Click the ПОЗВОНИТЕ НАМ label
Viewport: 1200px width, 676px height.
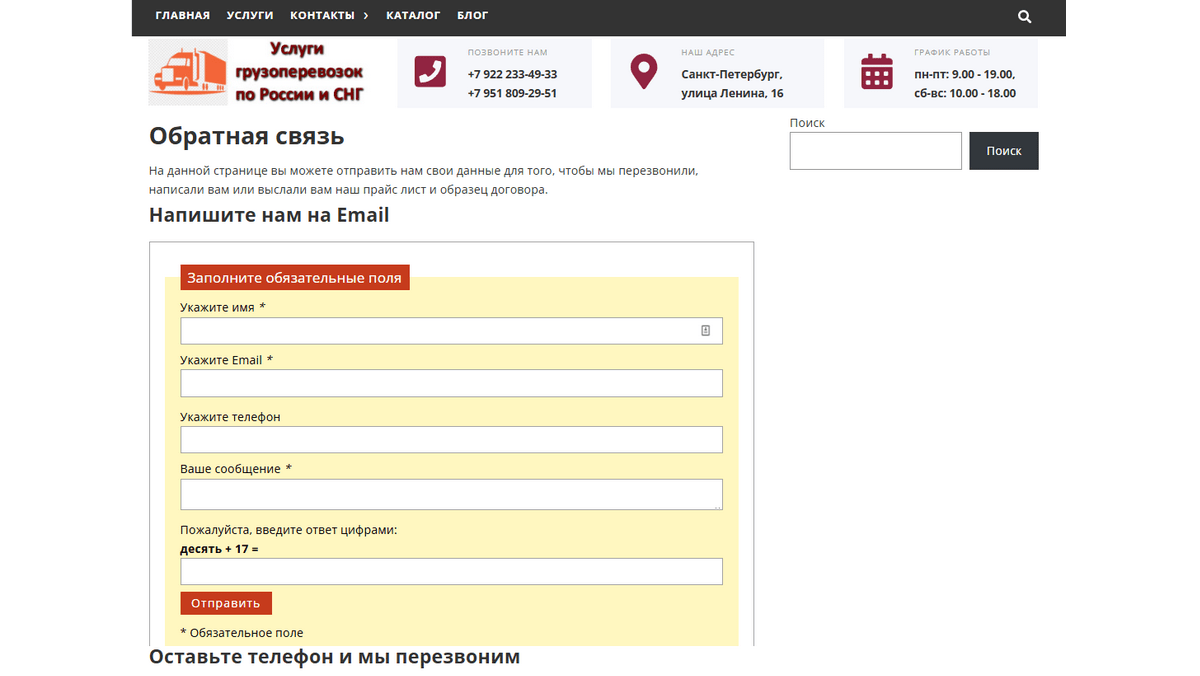point(507,52)
